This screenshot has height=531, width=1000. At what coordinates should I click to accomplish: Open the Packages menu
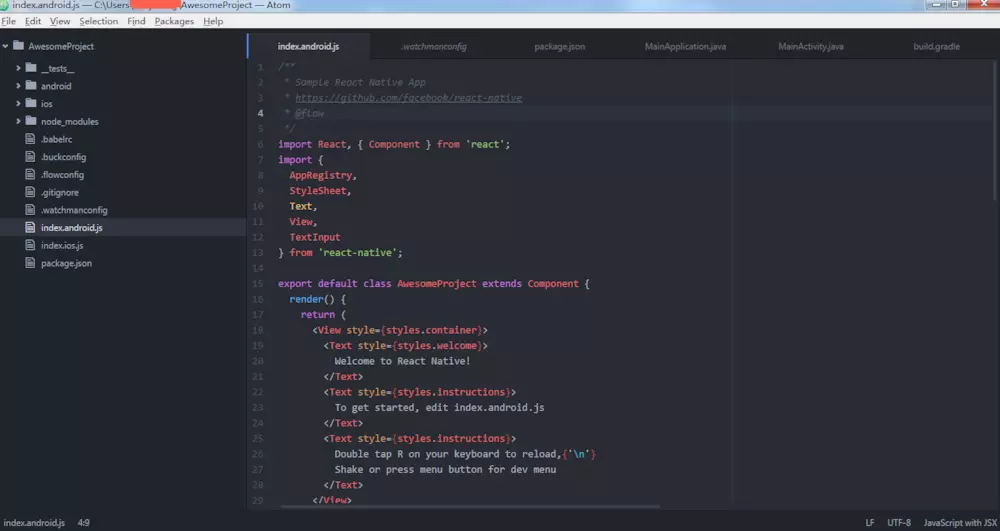tap(174, 21)
